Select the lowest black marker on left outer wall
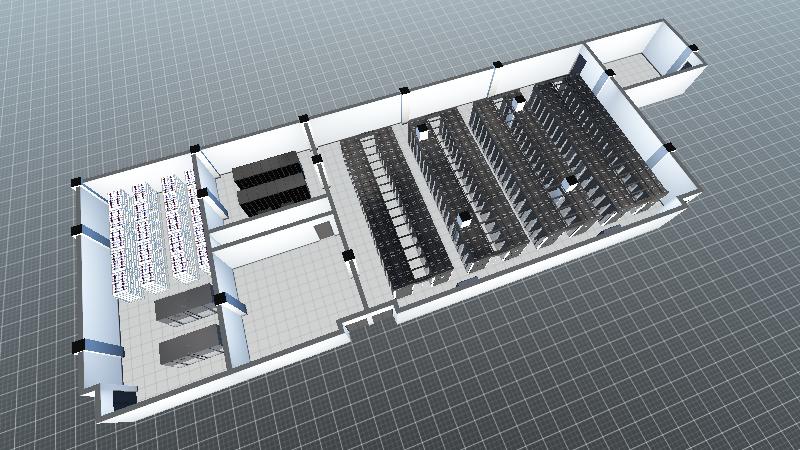The width and height of the screenshot is (800, 450). [x=77, y=347]
